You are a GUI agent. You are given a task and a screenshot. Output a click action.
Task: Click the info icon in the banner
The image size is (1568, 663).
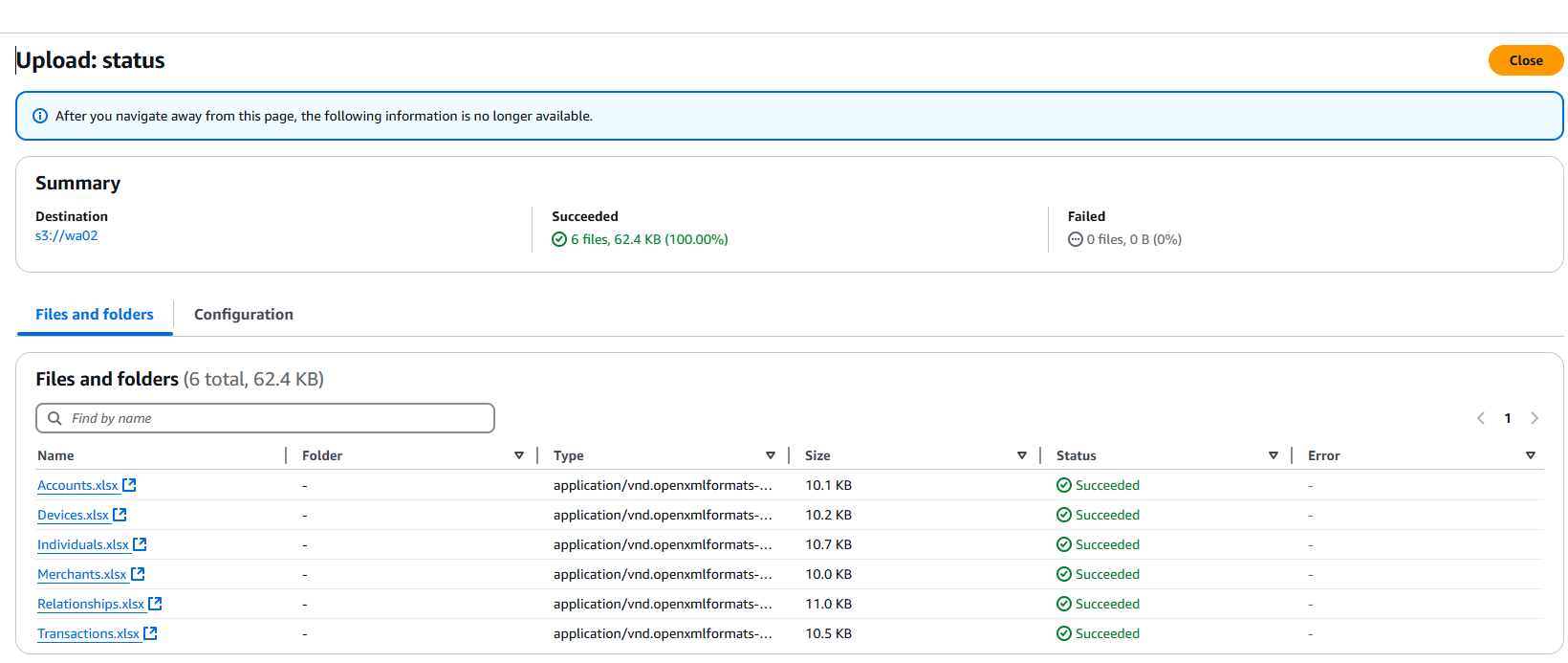40,116
